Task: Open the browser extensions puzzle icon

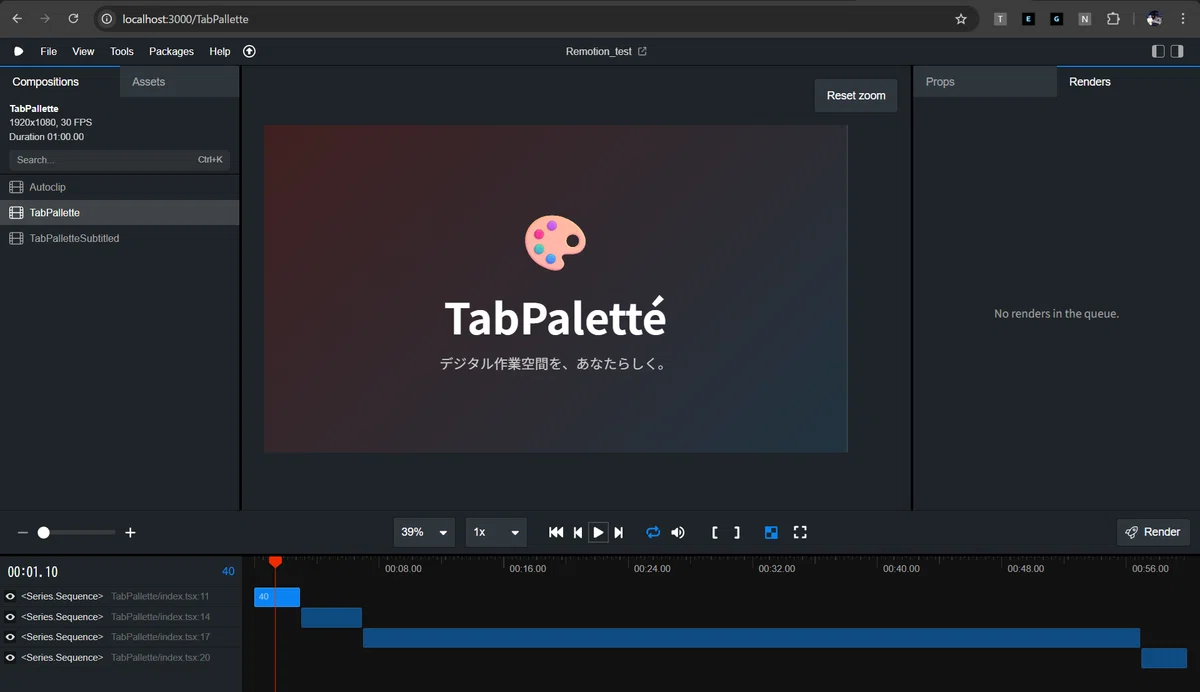Action: [x=1113, y=19]
